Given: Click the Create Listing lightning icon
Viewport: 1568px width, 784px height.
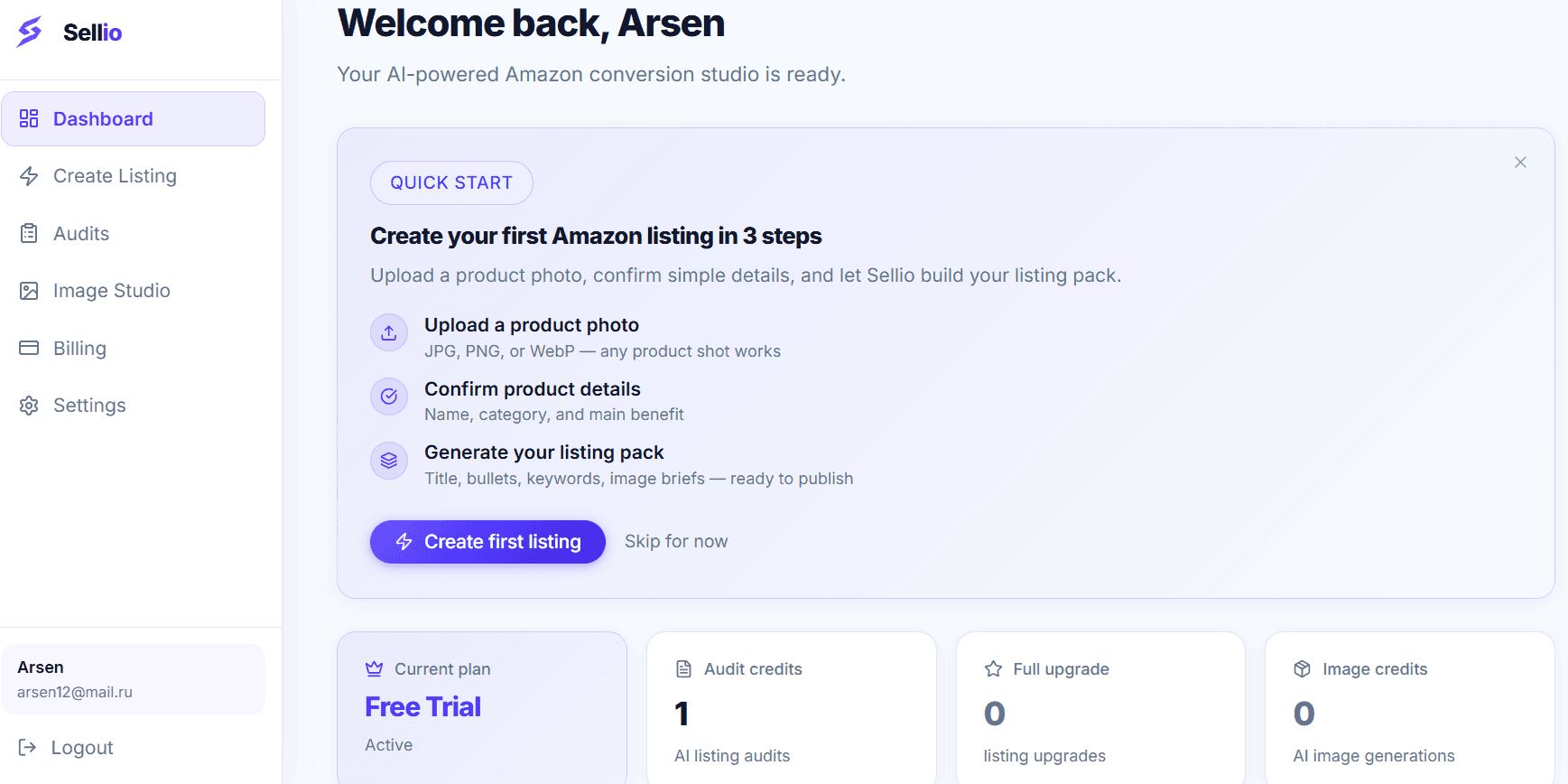Looking at the screenshot, I should click(29, 176).
